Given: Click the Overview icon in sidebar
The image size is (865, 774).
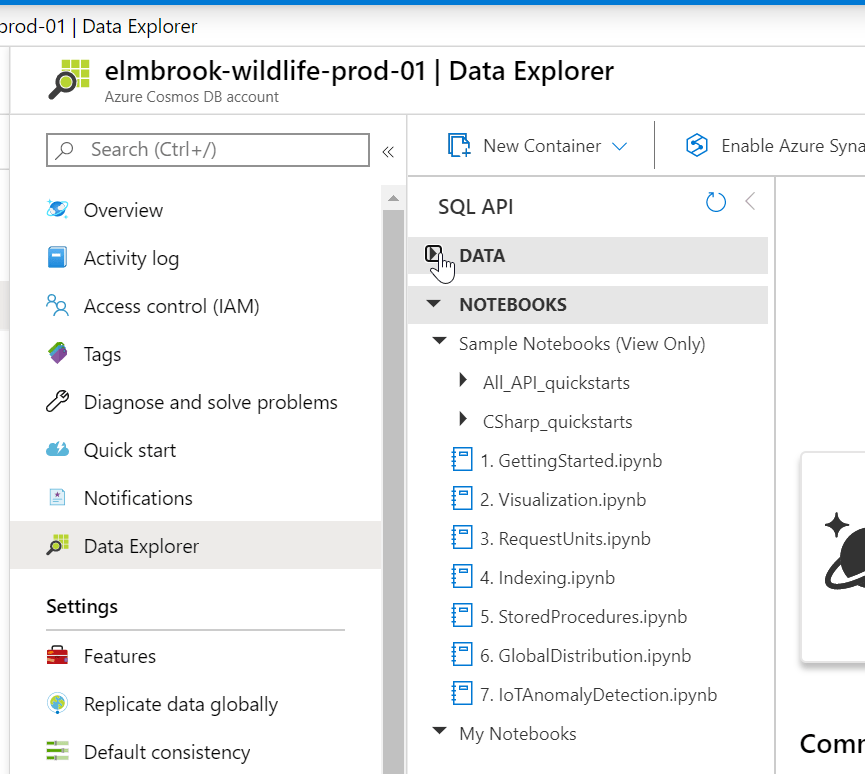Looking at the screenshot, I should pyautogui.click(x=58, y=210).
